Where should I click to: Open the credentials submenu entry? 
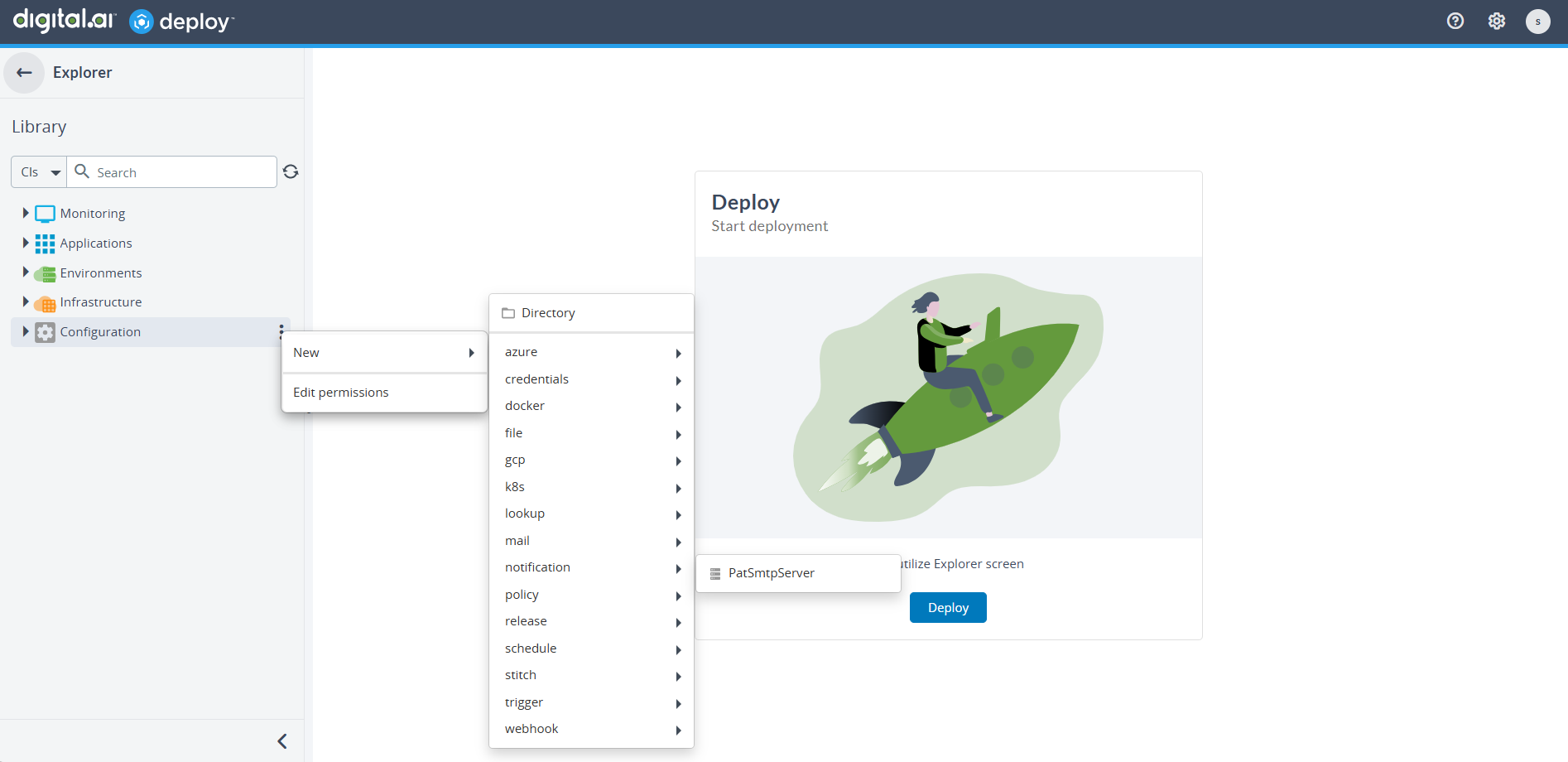point(536,379)
